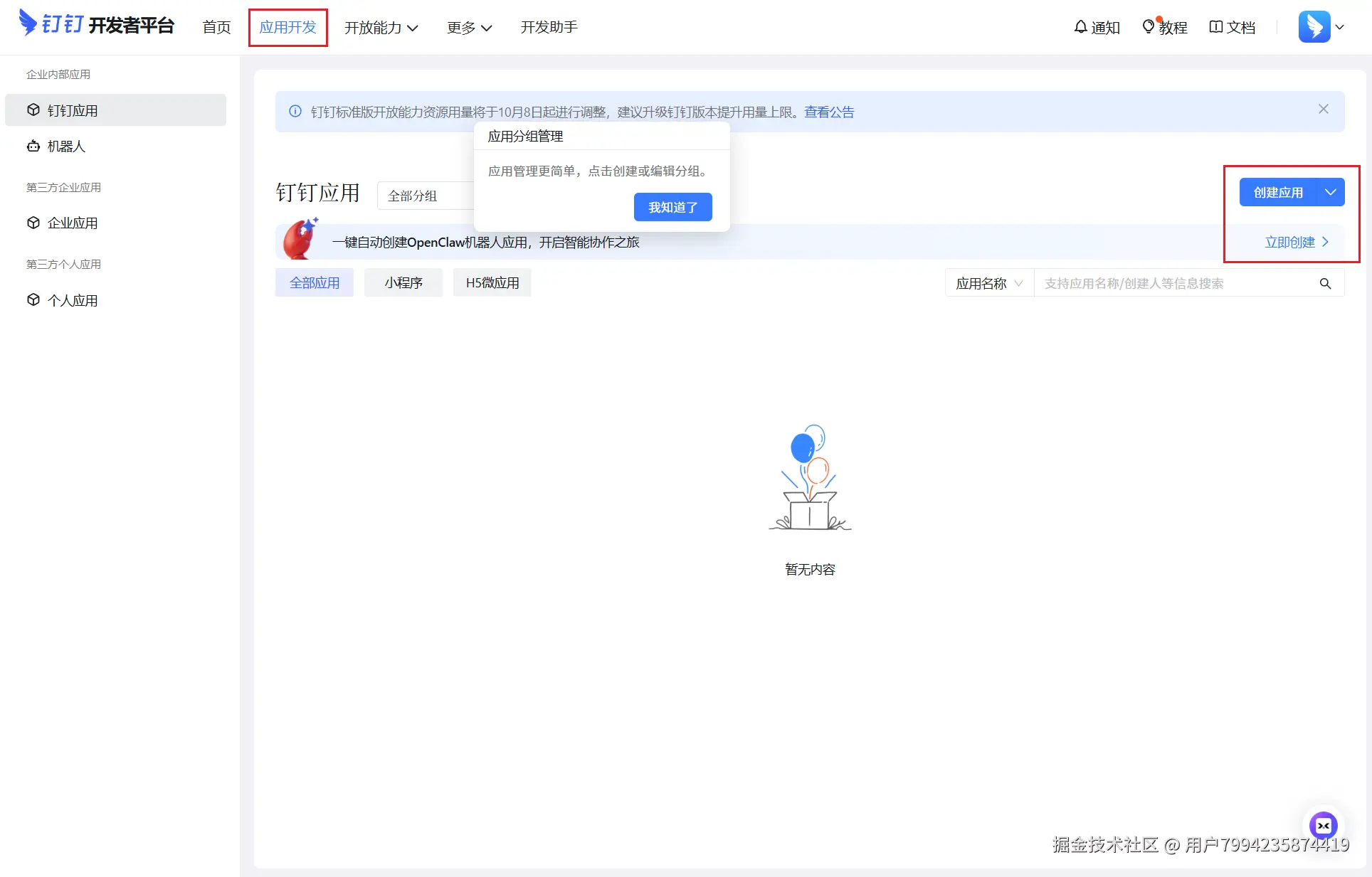Expand the 开放能力 dropdown menu
Image resolution: width=1372 pixels, height=877 pixels.
tap(381, 27)
